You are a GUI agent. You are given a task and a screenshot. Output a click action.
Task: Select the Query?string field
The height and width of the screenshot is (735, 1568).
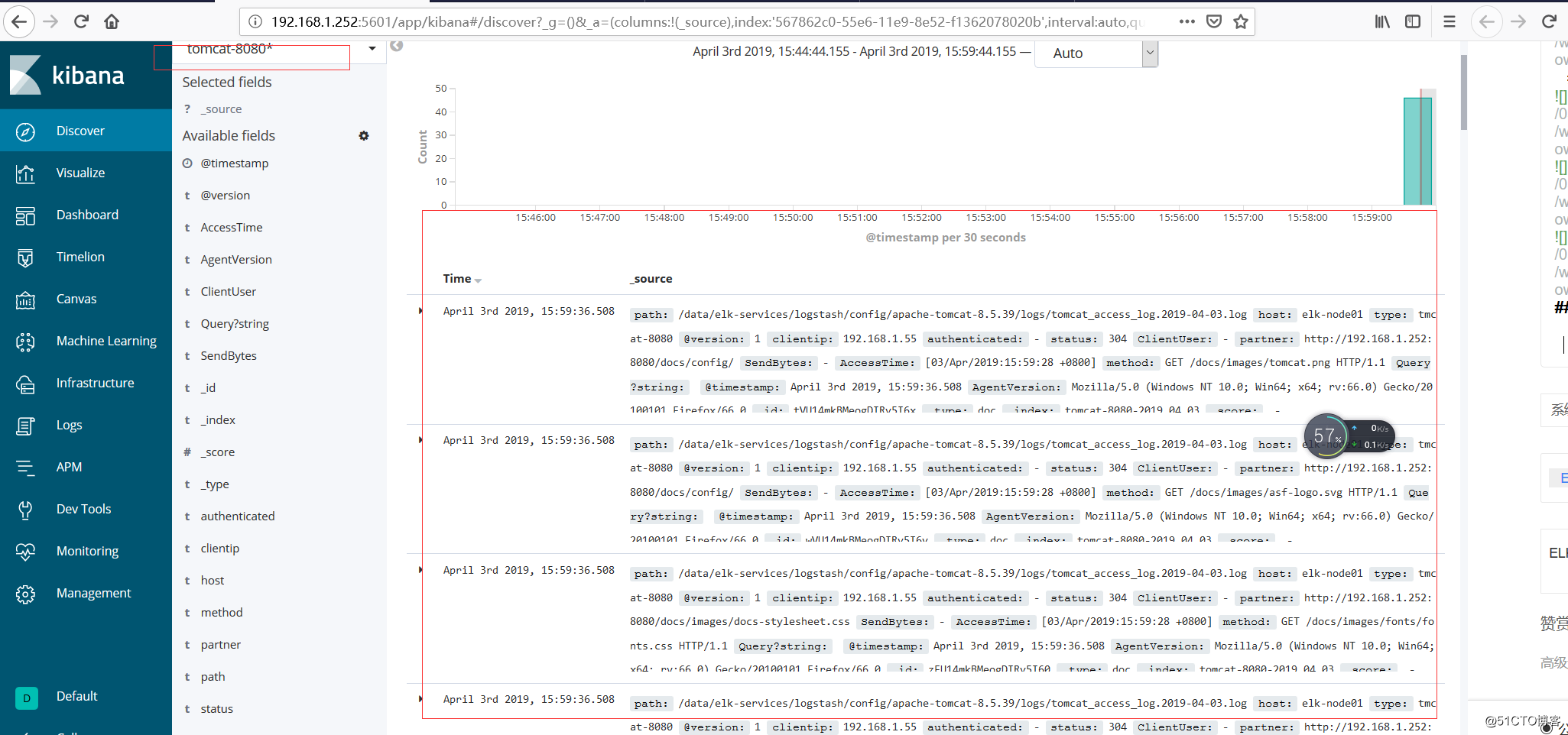pyautogui.click(x=235, y=324)
